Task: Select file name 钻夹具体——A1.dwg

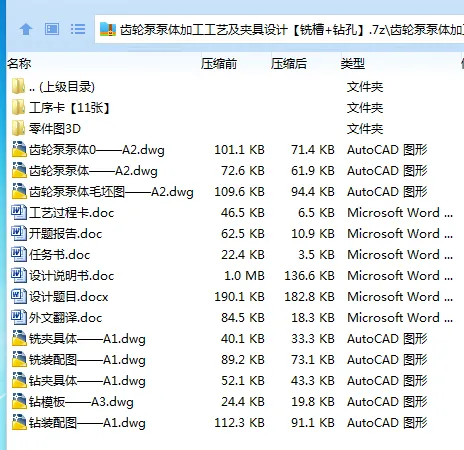Action: [x=87, y=381]
